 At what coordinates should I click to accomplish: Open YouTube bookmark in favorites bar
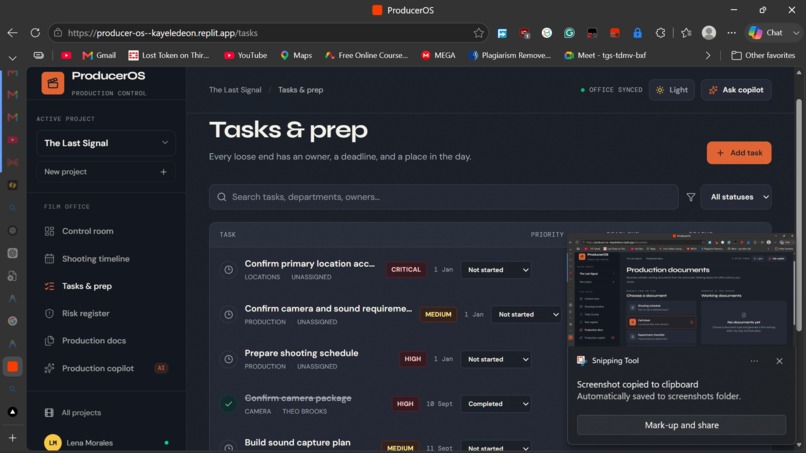point(245,55)
